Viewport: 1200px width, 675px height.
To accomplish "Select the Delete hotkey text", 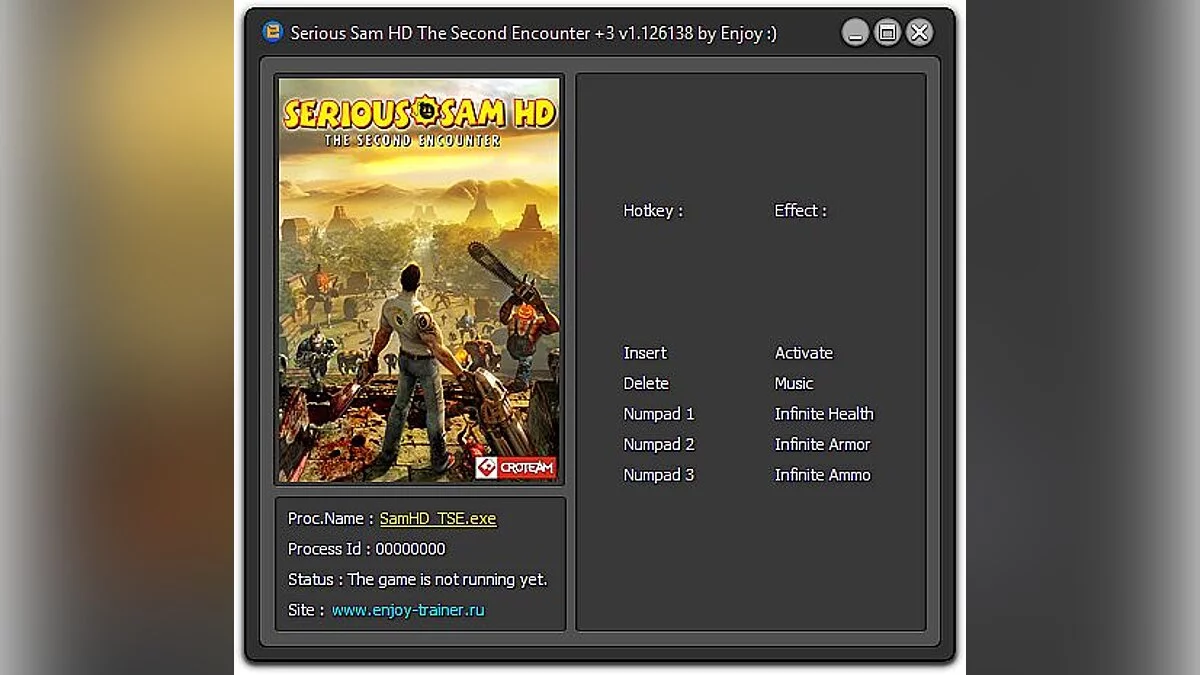I will tap(646, 383).
